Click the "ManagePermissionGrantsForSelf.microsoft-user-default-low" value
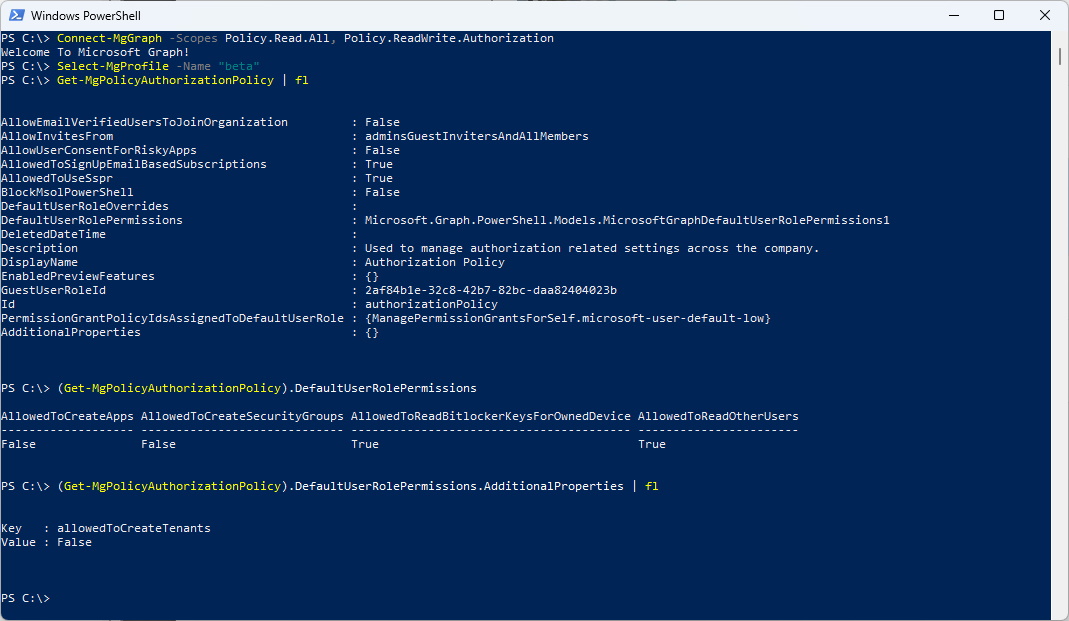The width and height of the screenshot is (1069, 621). [568, 318]
